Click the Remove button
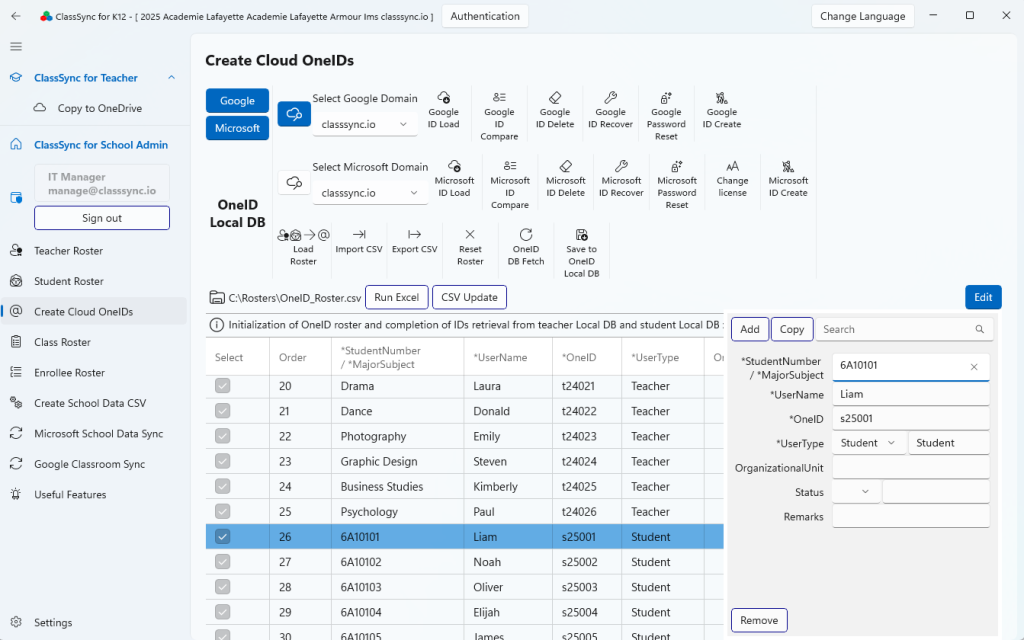Viewport: 1024px width, 640px height. pyautogui.click(x=759, y=620)
